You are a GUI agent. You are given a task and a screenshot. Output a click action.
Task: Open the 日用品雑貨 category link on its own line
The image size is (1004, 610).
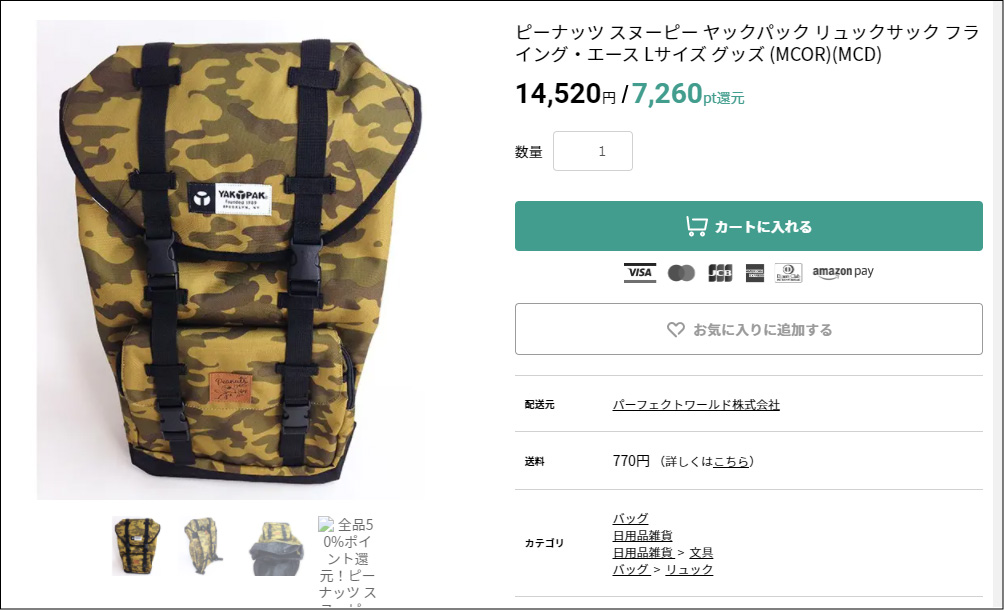[x=642, y=535]
